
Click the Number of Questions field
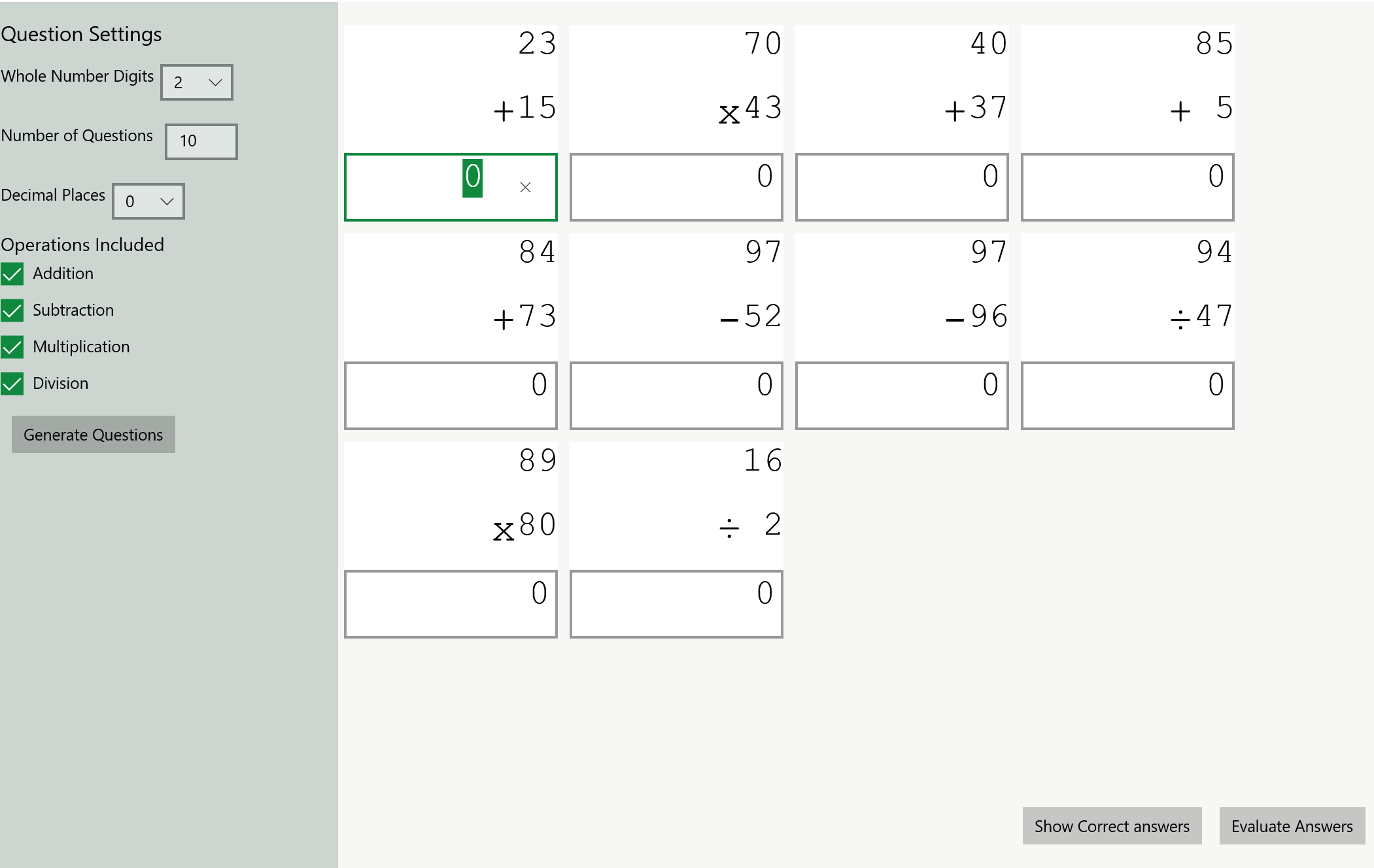[x=201, y=142]
